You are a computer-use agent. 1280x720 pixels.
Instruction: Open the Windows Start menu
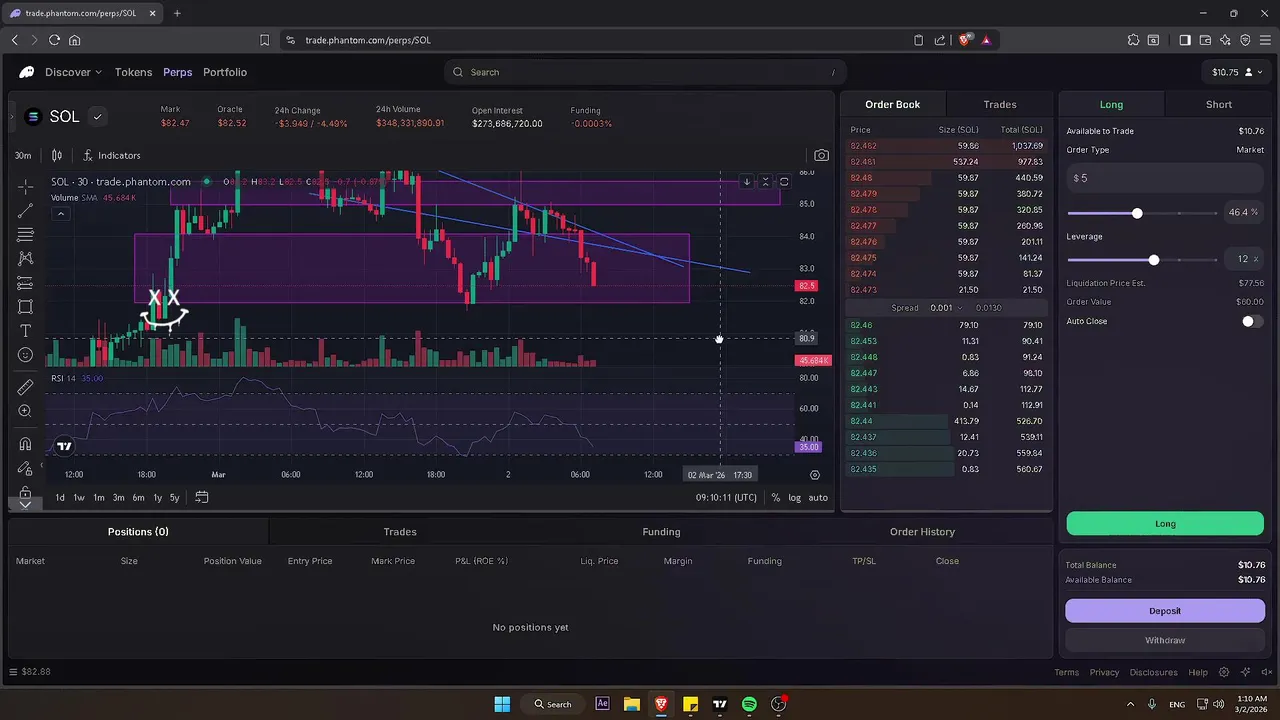pos(502,704)
